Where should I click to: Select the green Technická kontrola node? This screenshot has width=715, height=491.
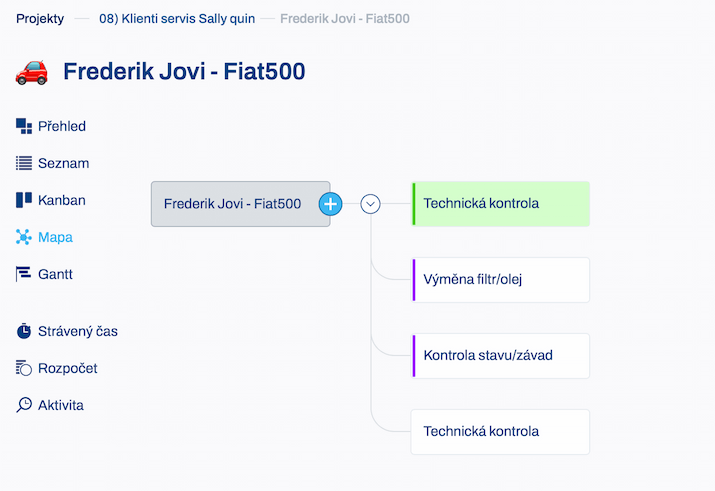pyautogui.click(x=501, y=204)
